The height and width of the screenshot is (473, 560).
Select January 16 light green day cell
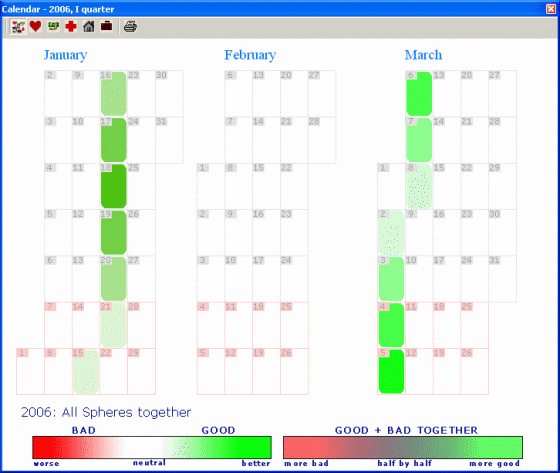pyautogui.click(x=114, y=94)
